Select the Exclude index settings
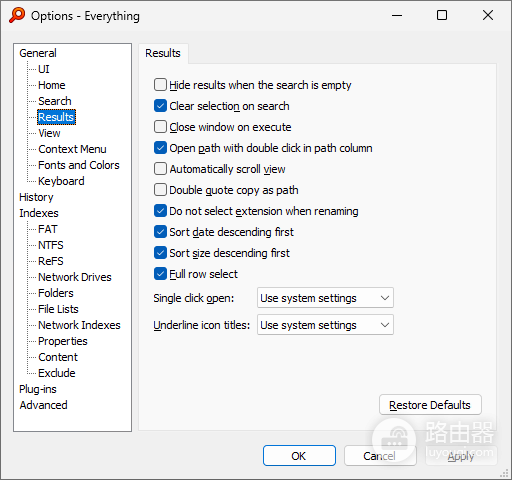512x480 pixels. (57, 373)
